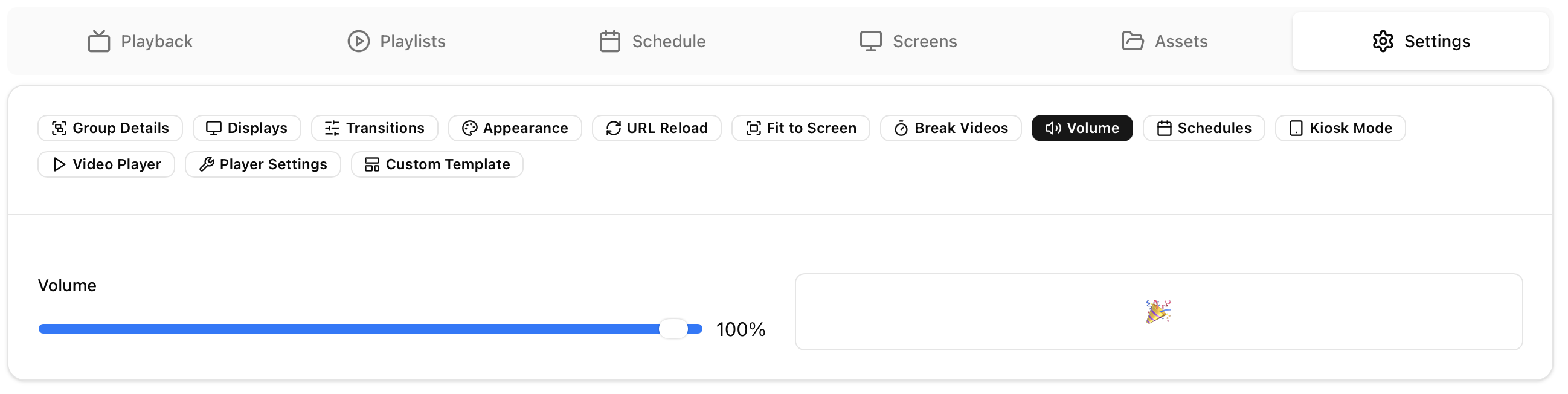Click the Break Videos timer icon
Screen dimensions: 1568x394
coord(901,129)
